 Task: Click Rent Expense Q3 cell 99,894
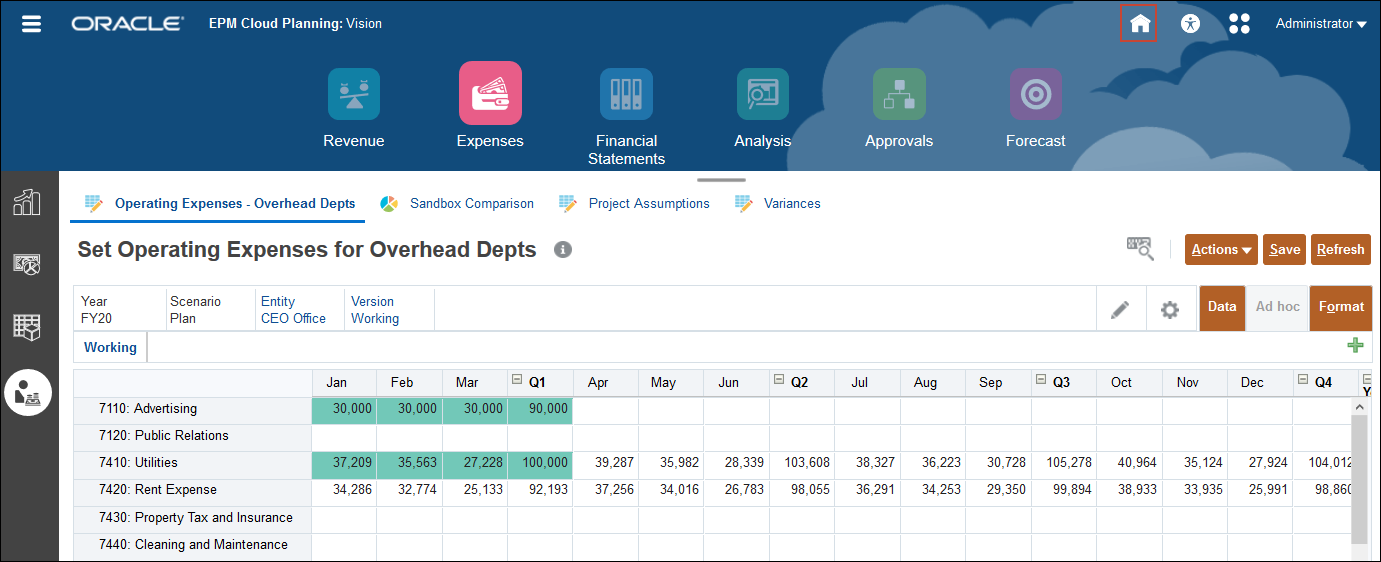pos(1064,490)
